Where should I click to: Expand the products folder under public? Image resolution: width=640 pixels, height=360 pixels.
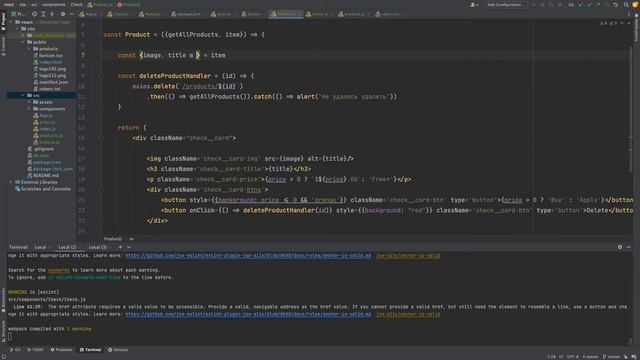(x=29, y=49)
